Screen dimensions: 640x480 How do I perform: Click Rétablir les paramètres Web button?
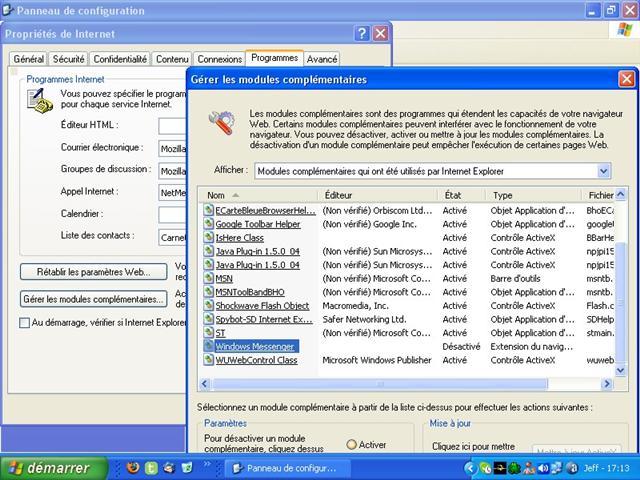[93, 272]
